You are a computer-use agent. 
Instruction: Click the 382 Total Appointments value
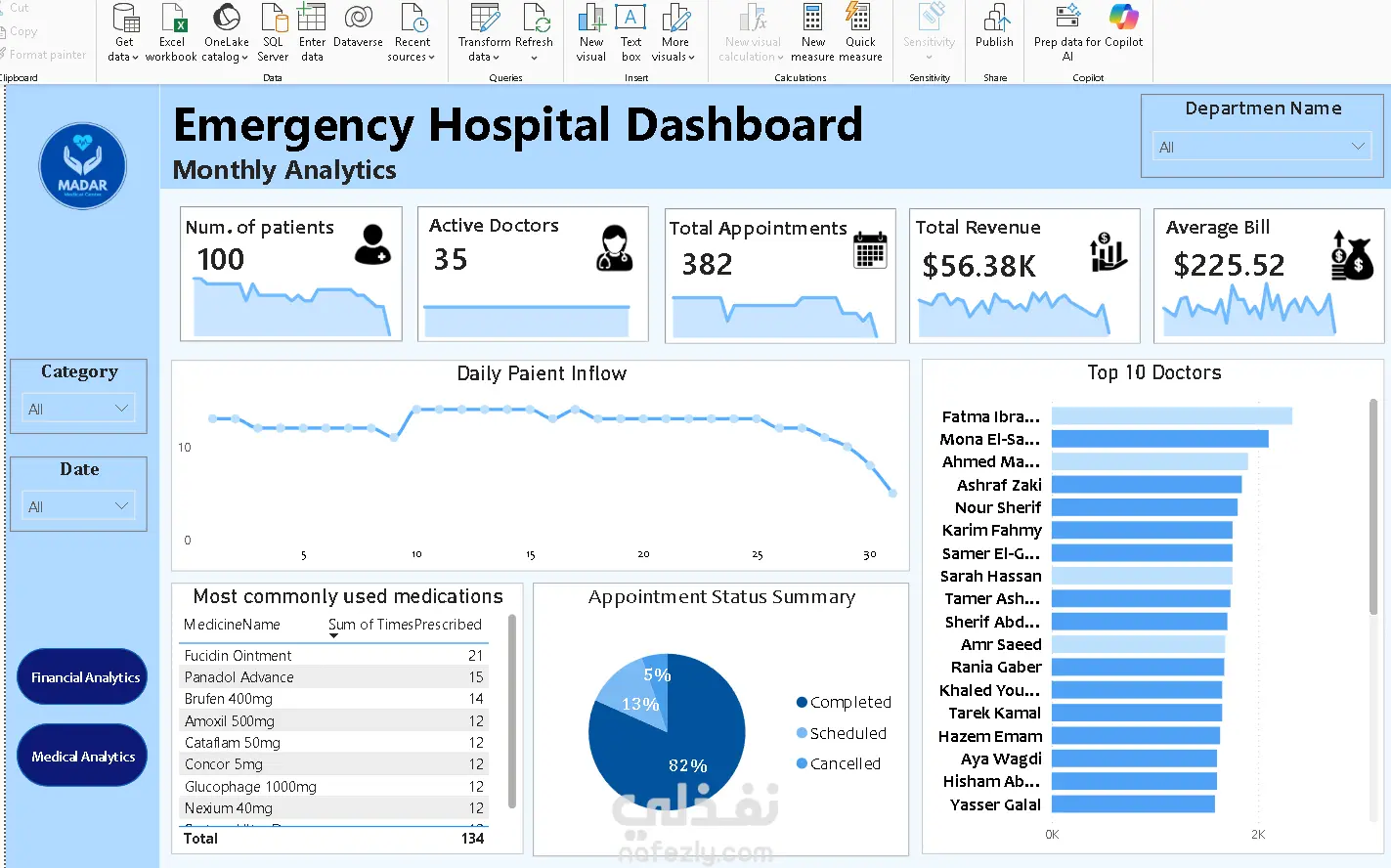pos(707,265)
